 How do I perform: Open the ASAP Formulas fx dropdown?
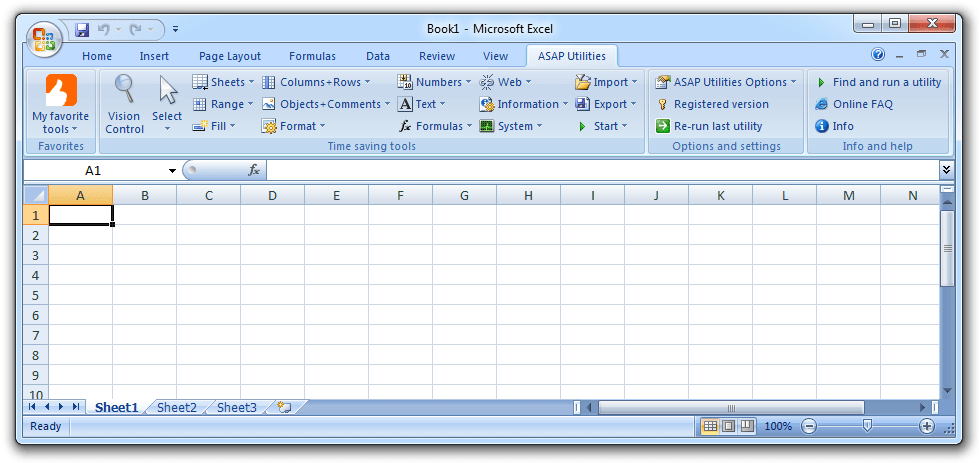coord(435,126)
